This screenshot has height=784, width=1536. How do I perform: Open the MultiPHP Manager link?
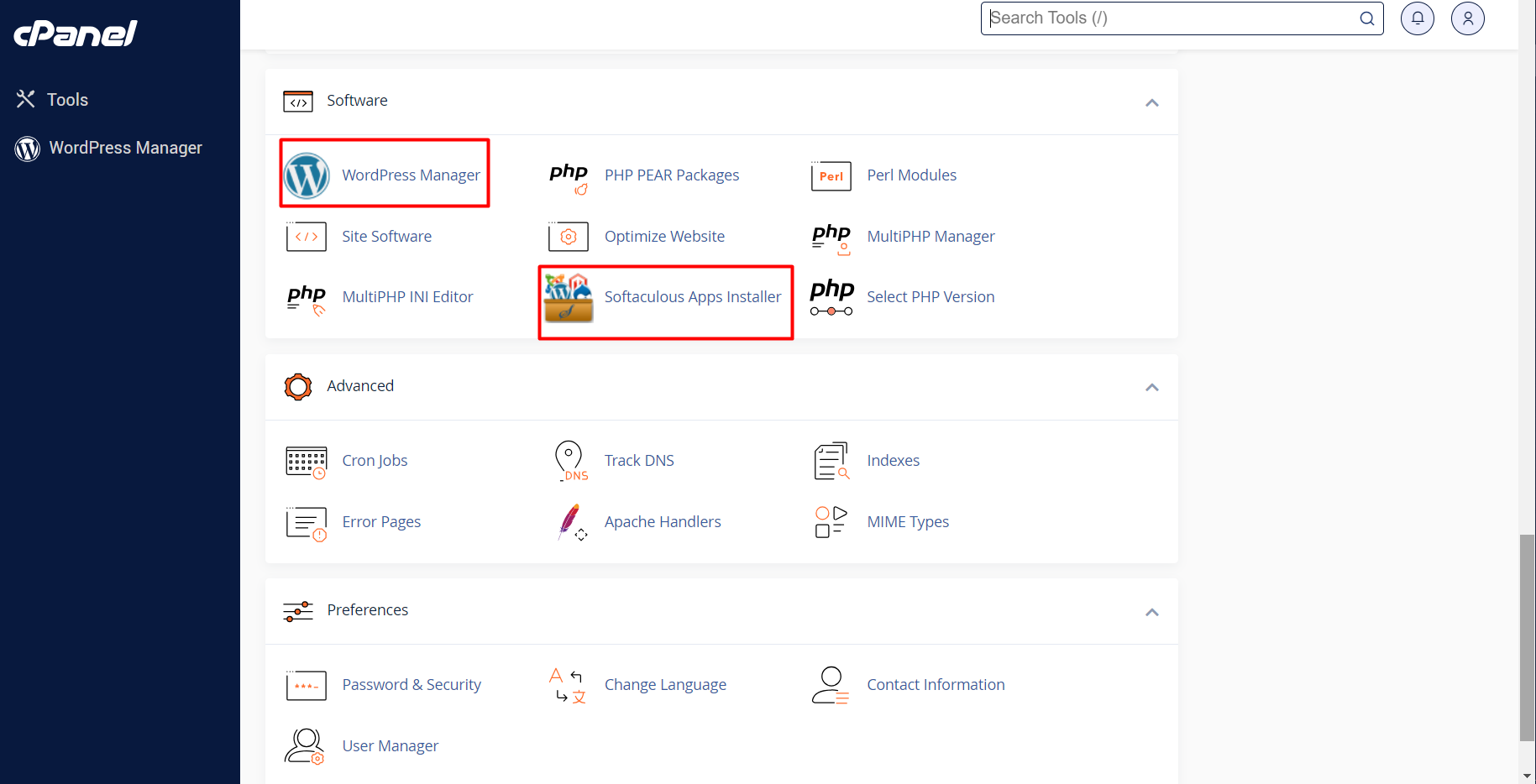point(931,237)
